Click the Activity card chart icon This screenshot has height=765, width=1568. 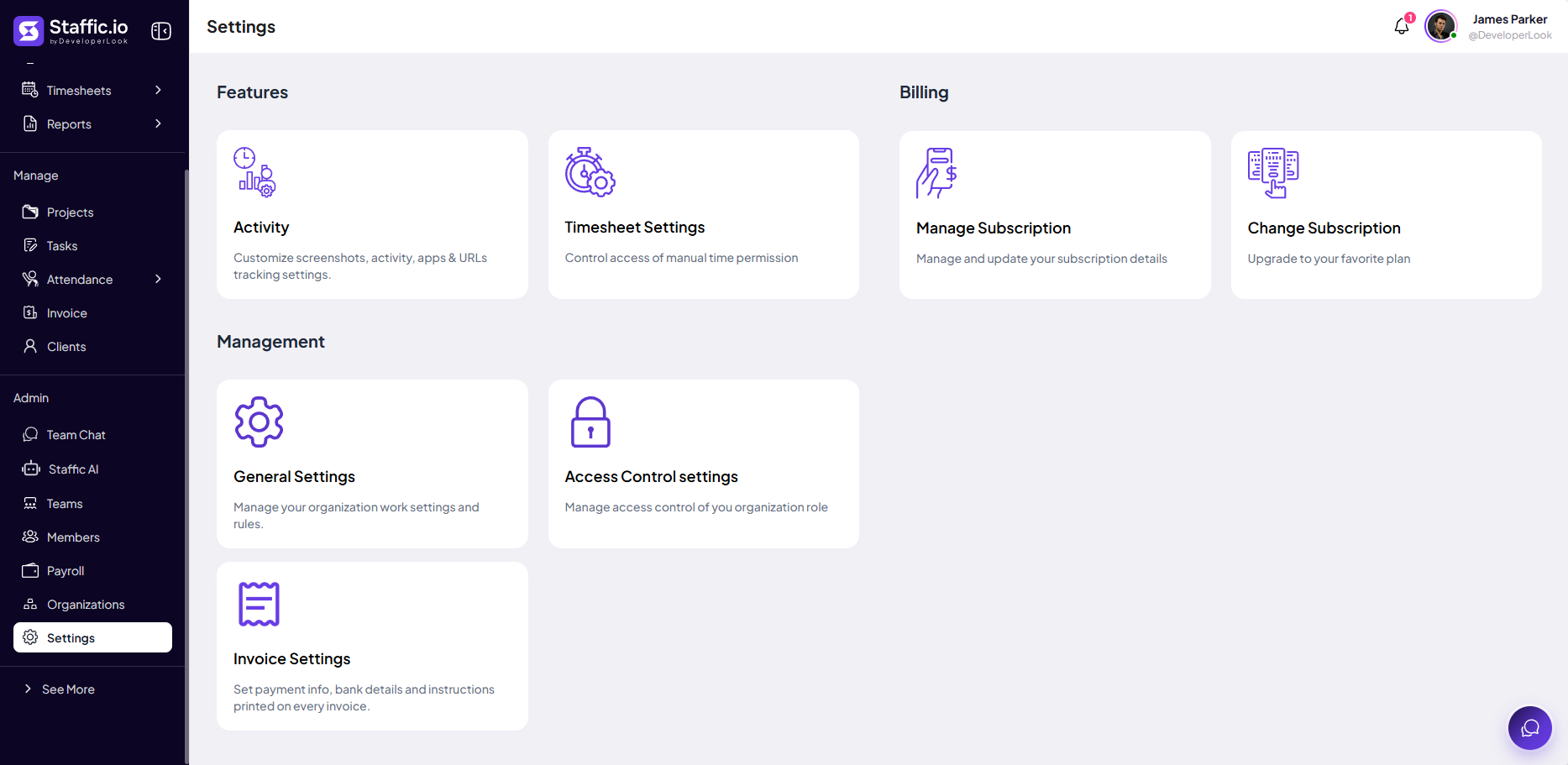[254, 172]
